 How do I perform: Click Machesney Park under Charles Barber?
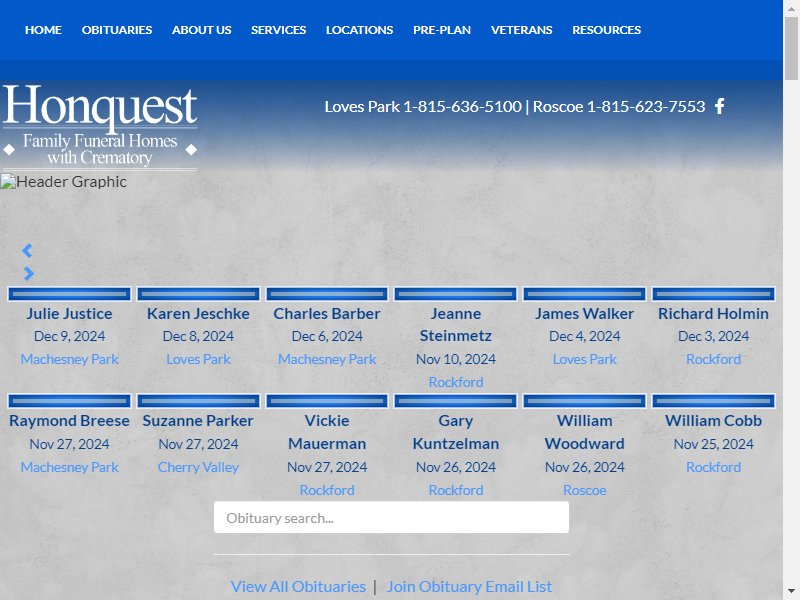(327, 359)
